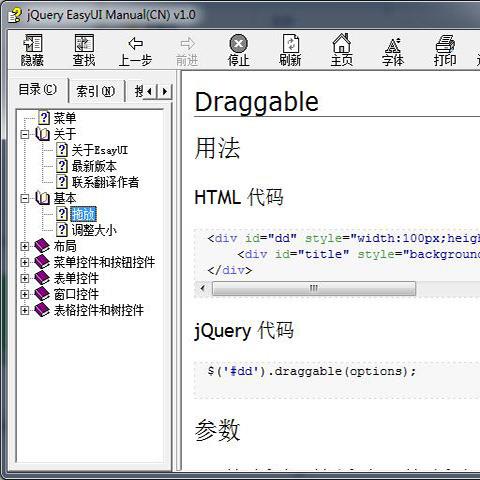Click the 打印 (Print) toolbar icon
480x480 pixels.
point(445,50)
